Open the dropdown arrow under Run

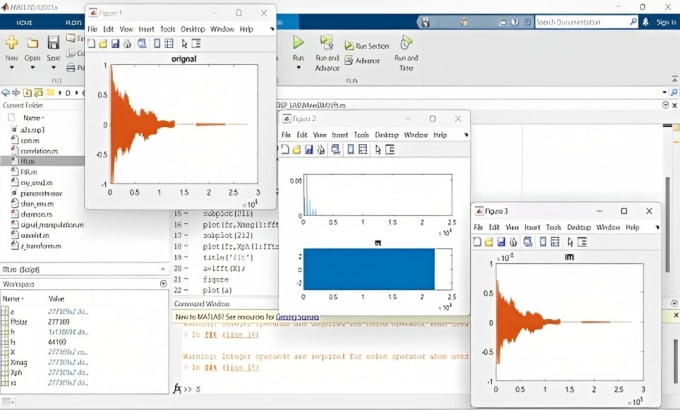pos(298,67)
